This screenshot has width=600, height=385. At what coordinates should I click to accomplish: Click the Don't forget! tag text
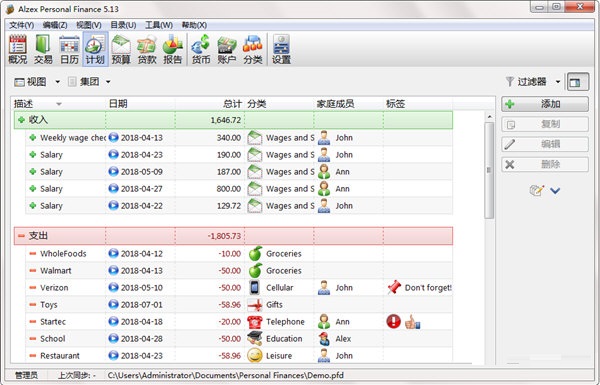point(428,288)
